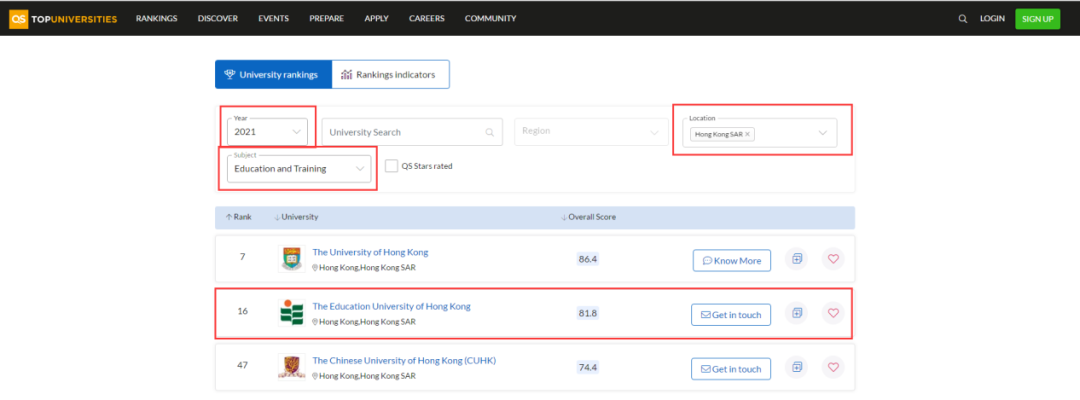Shortlist CUHK with the heart icon
1080x400 pixels.
pos(833,368)
